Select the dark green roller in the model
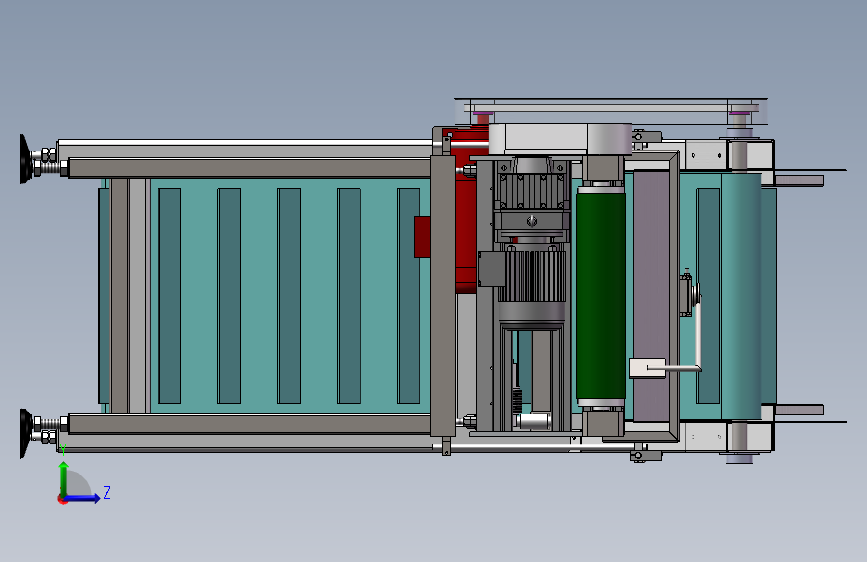The width and height of the screenshot is (867, 562). (600, 296)
